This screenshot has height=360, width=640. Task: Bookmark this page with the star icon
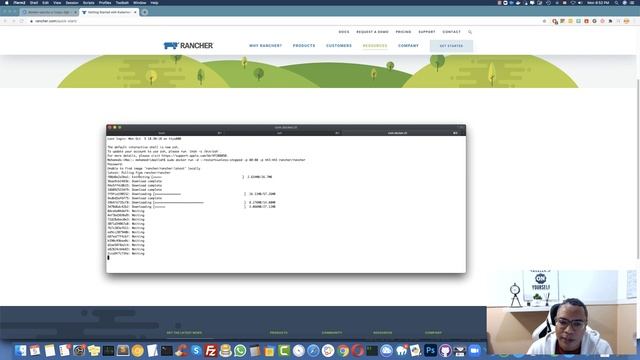pos(544,21)
